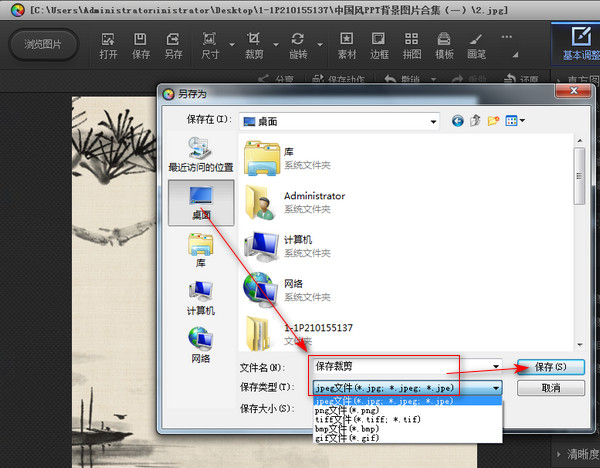Open the filename history dropdown arrow

pos(496,367)
